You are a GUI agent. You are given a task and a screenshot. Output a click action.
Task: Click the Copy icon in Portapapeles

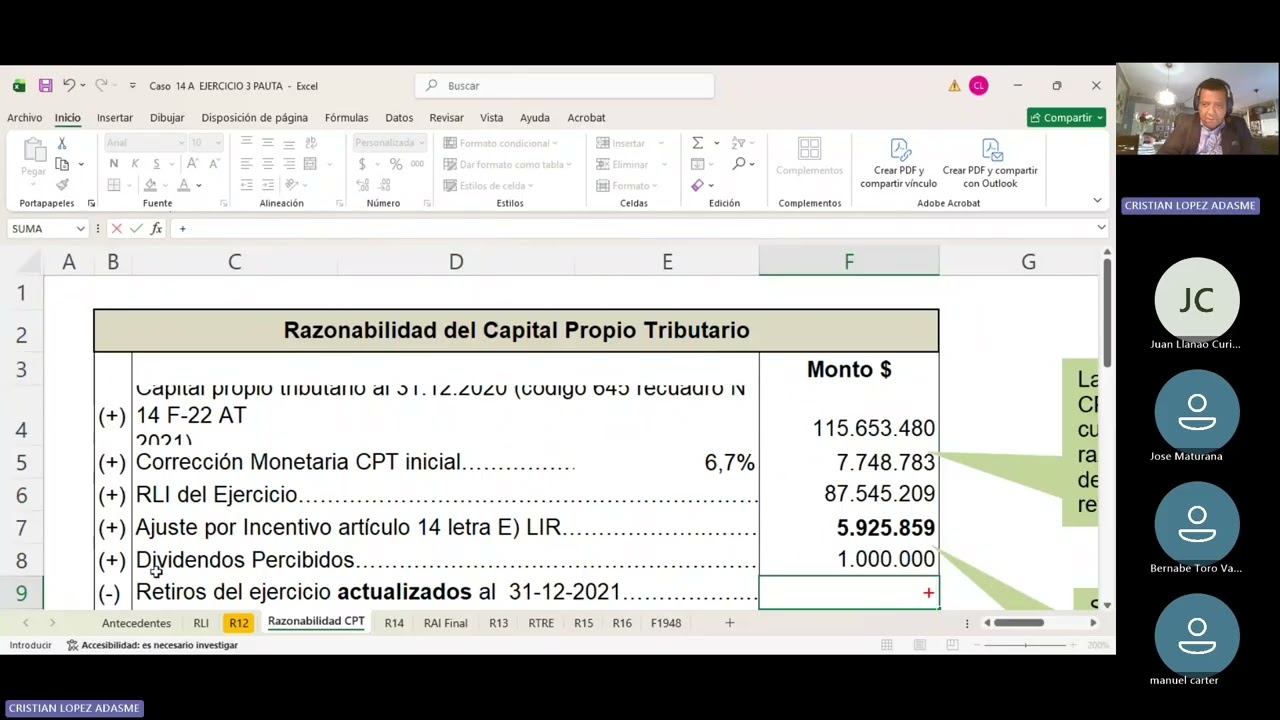[x=62, y=164]
